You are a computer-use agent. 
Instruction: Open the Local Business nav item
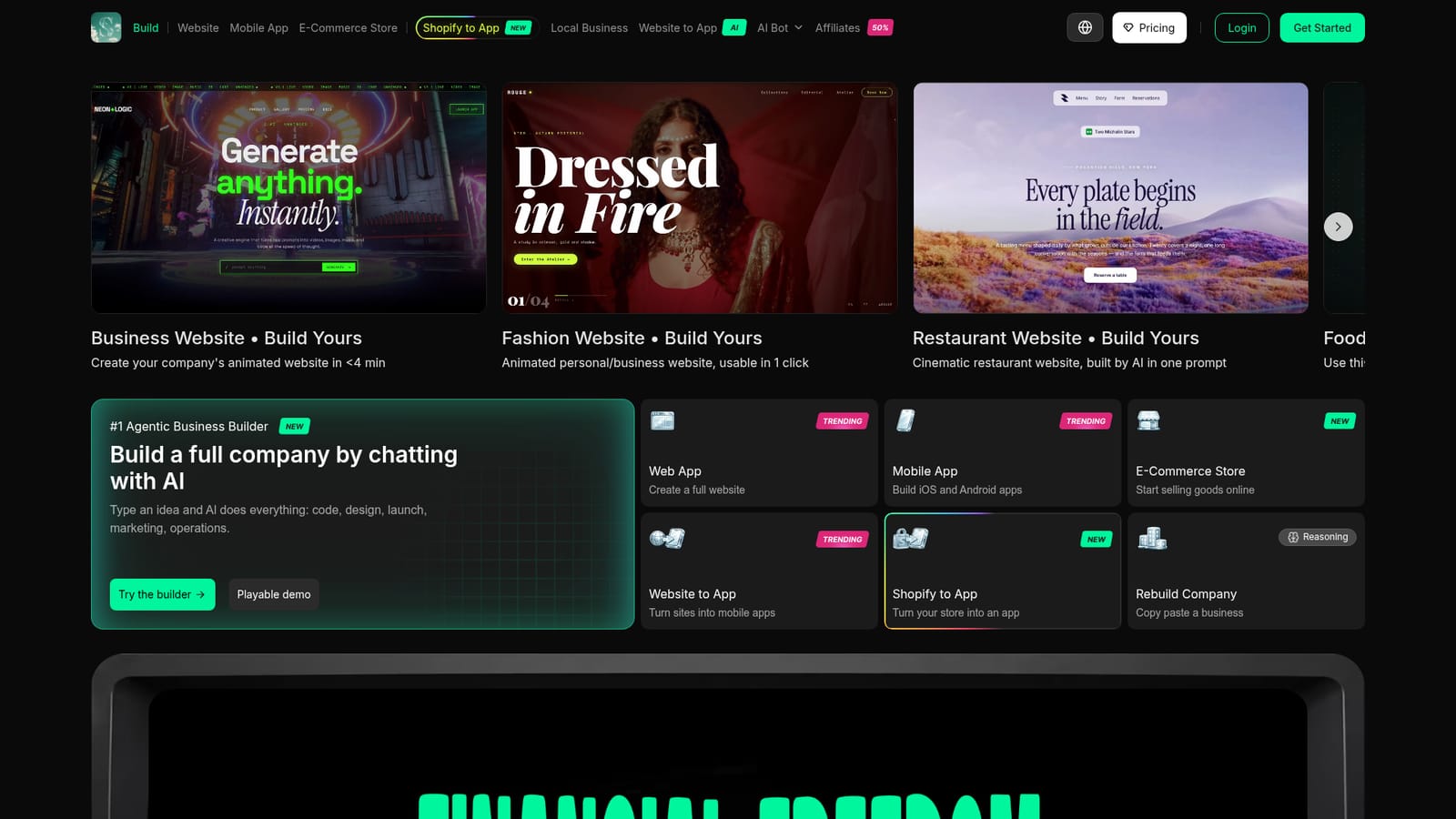[589, 27]
